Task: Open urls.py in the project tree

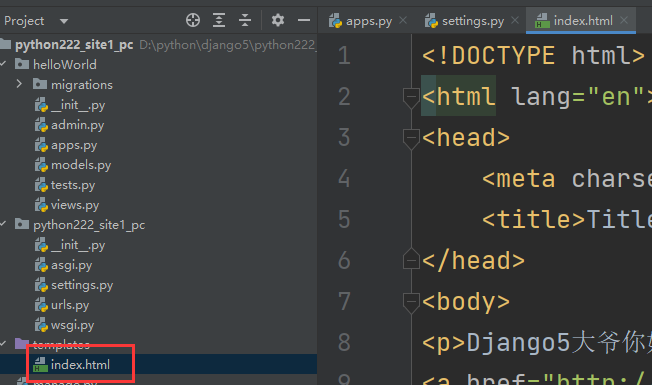Action: (x=70, y=305)
